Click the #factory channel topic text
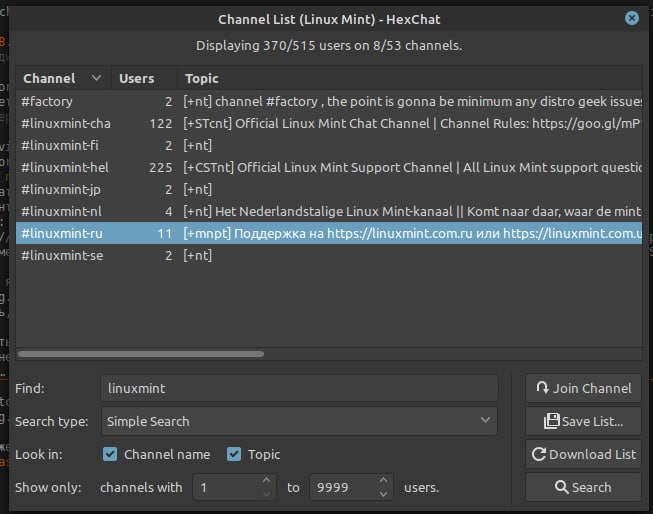This screenshot has width=653, height=514. [412, 101]
